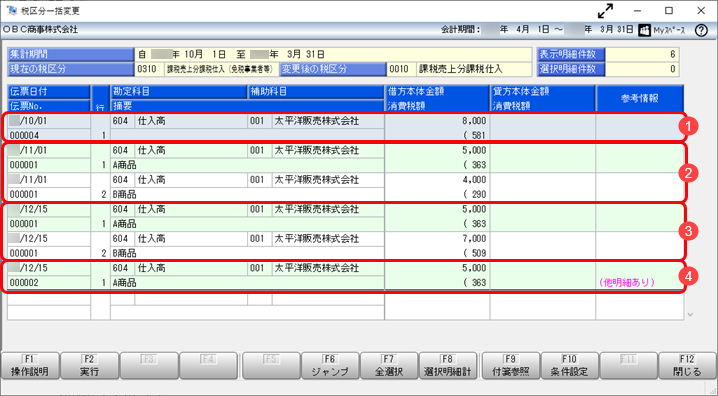The width and height of the screenshot is (718, 396).
Task: Select the 10/01 slip row with 8,000
Action: tap(346, 128)
